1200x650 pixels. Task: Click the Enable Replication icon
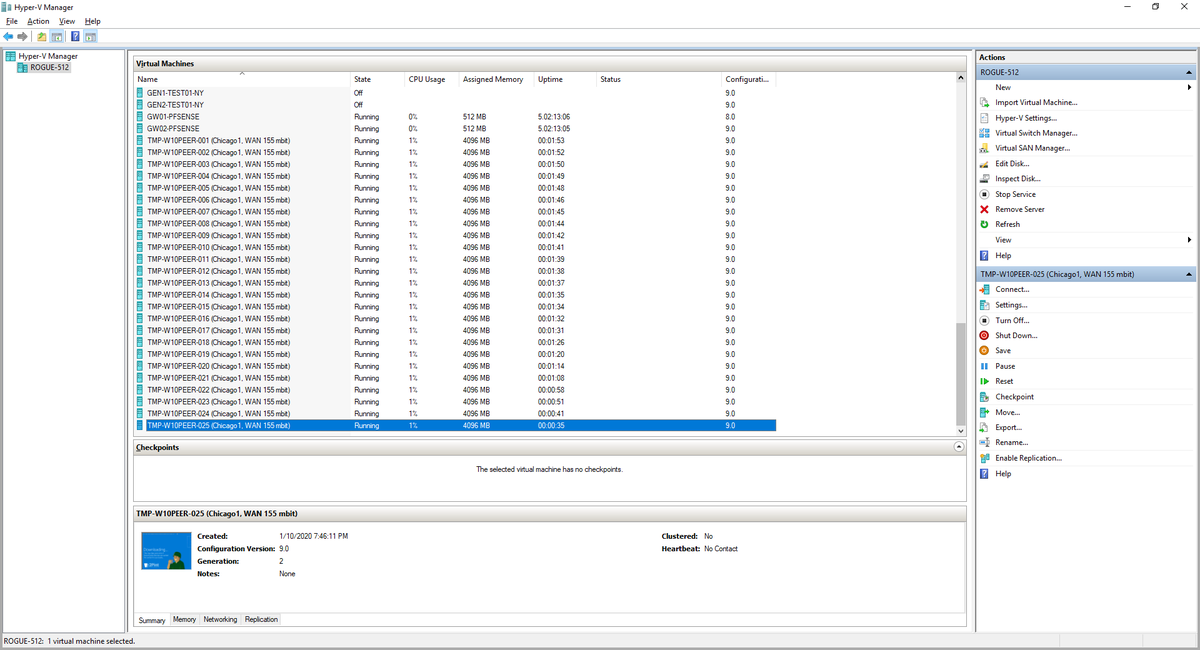[x=984, y=458]
